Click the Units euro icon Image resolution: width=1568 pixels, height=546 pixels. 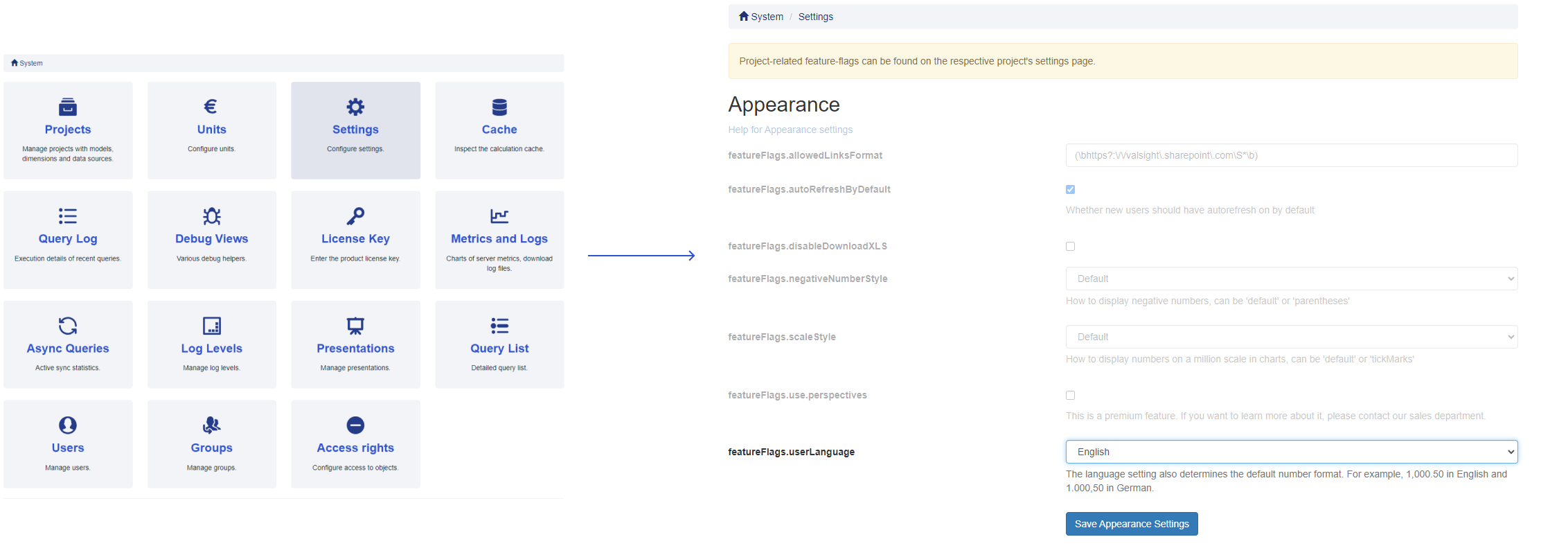point(211,107)
